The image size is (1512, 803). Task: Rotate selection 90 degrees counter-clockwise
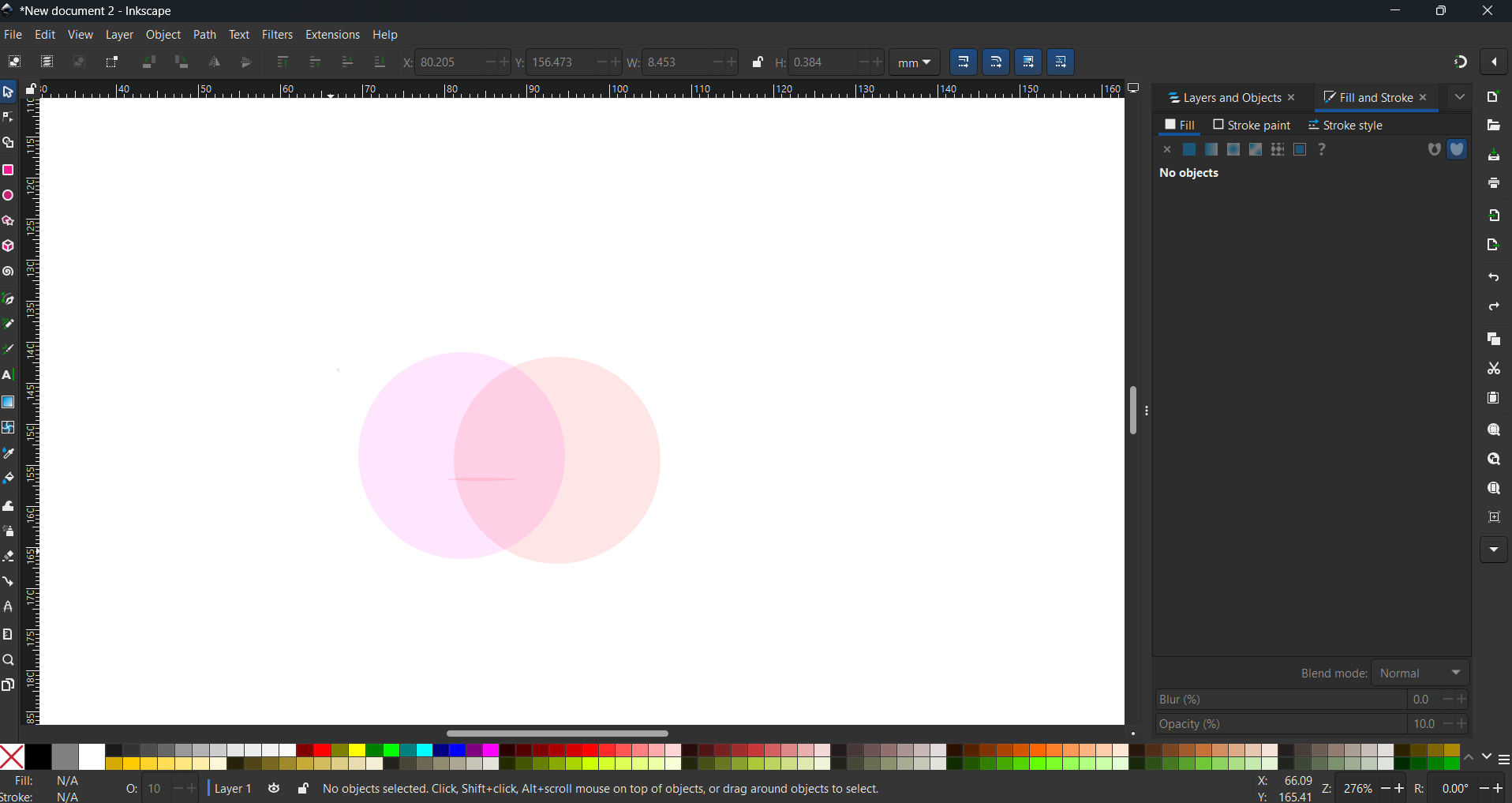pos(148,62)
